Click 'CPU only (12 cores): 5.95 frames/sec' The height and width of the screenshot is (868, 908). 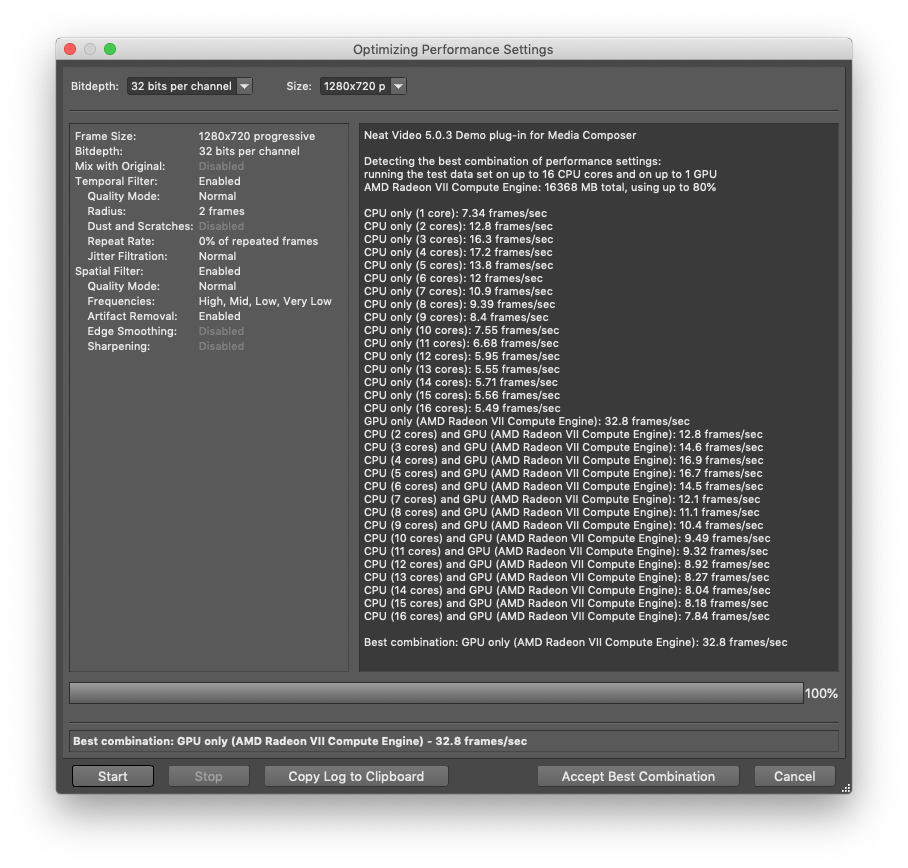pos(462,357)
